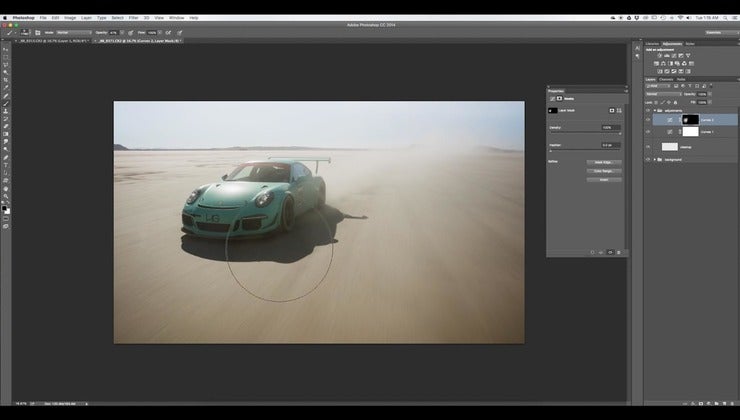The image size is (740, 420).
Task: Select the Lasso tool
Action: tap(6, 64)
